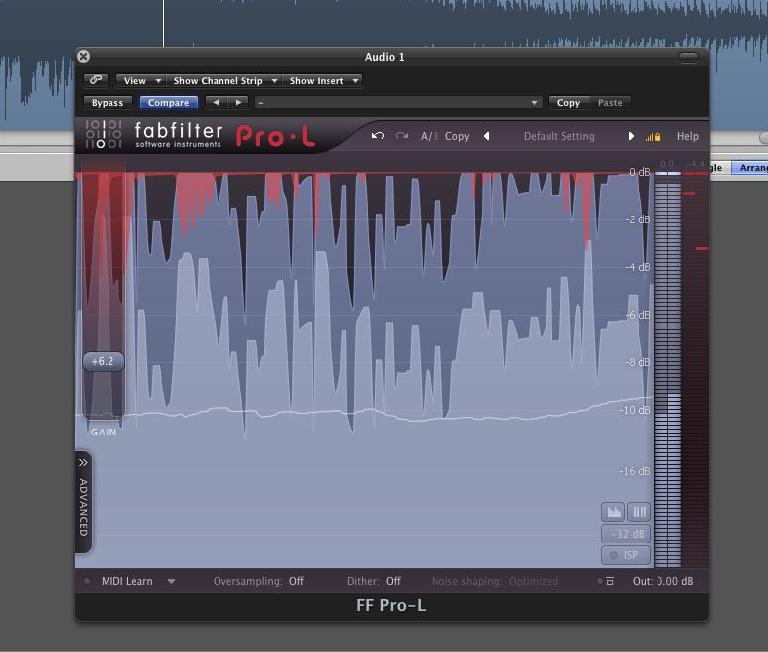This screenshot has width=768, height=652.
Task: Copy state A to B in Pro-L
Action: [x=457, y=136]
